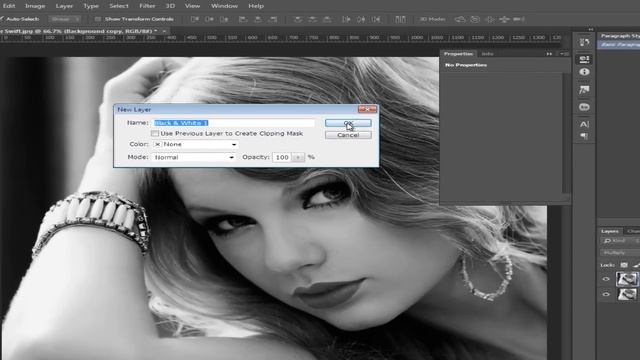The image size is (640, 360).
Task: Select the 3D roll mode icon
Action: coord(475,19)
